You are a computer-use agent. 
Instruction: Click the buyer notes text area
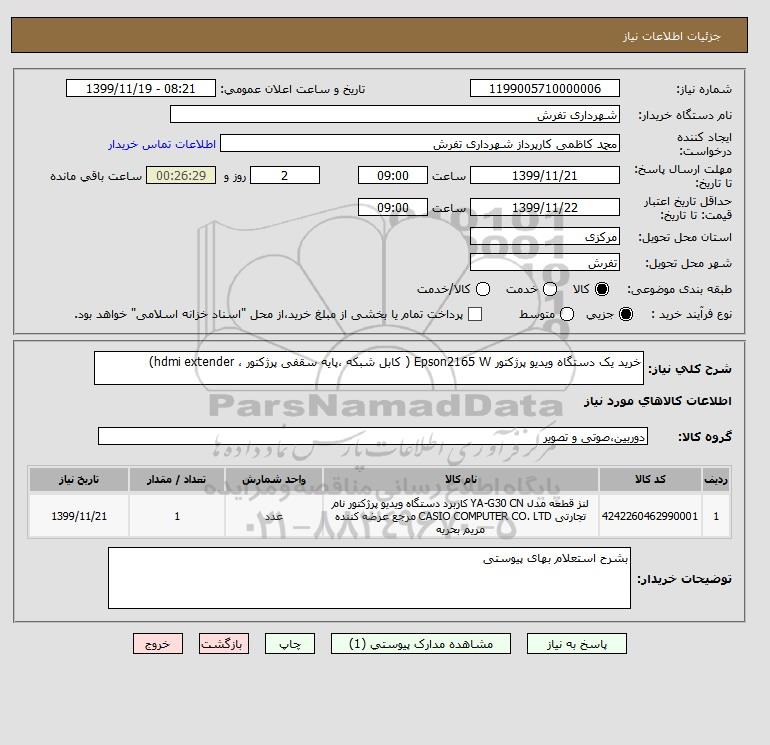tap(369, 578)
